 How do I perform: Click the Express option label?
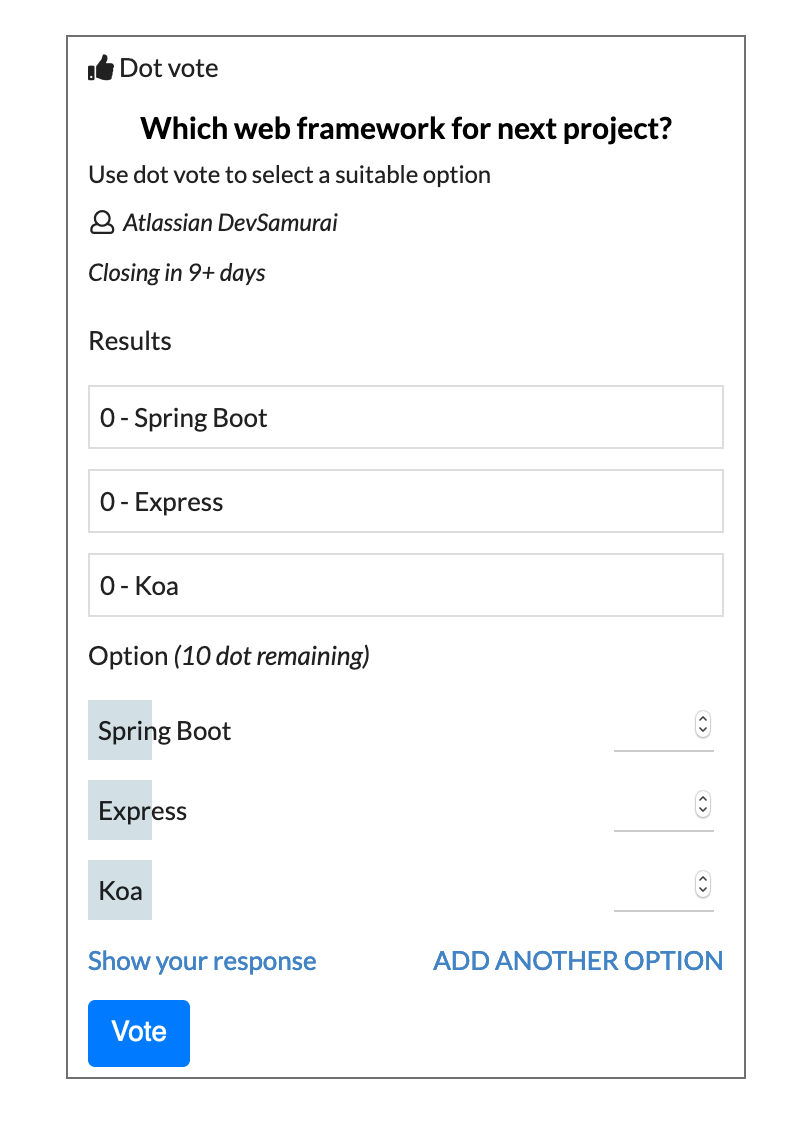pyautogui.click(x=142, y=811)
